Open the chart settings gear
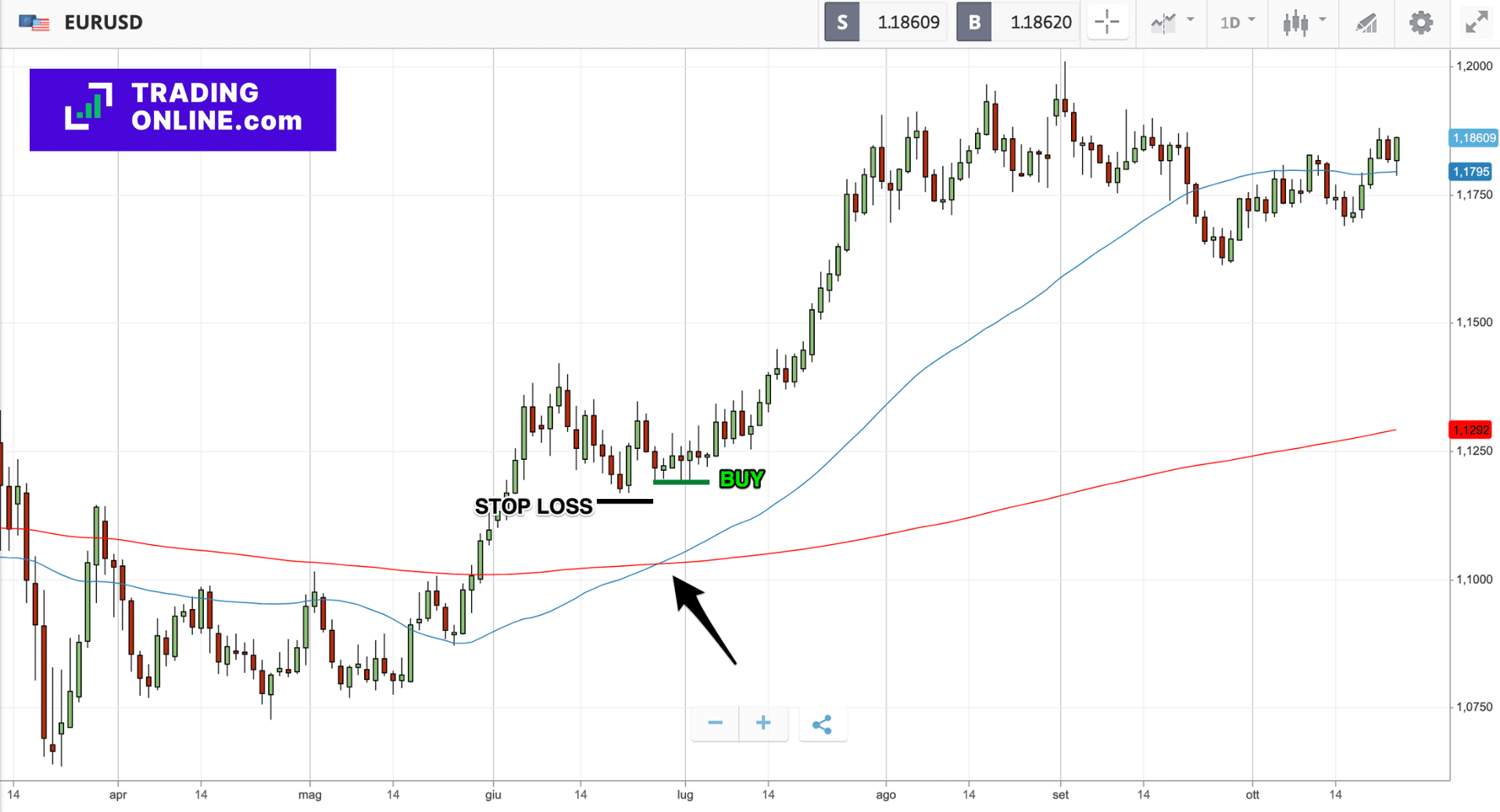Screen dimensions: 1500x812 coord(1420,22)
